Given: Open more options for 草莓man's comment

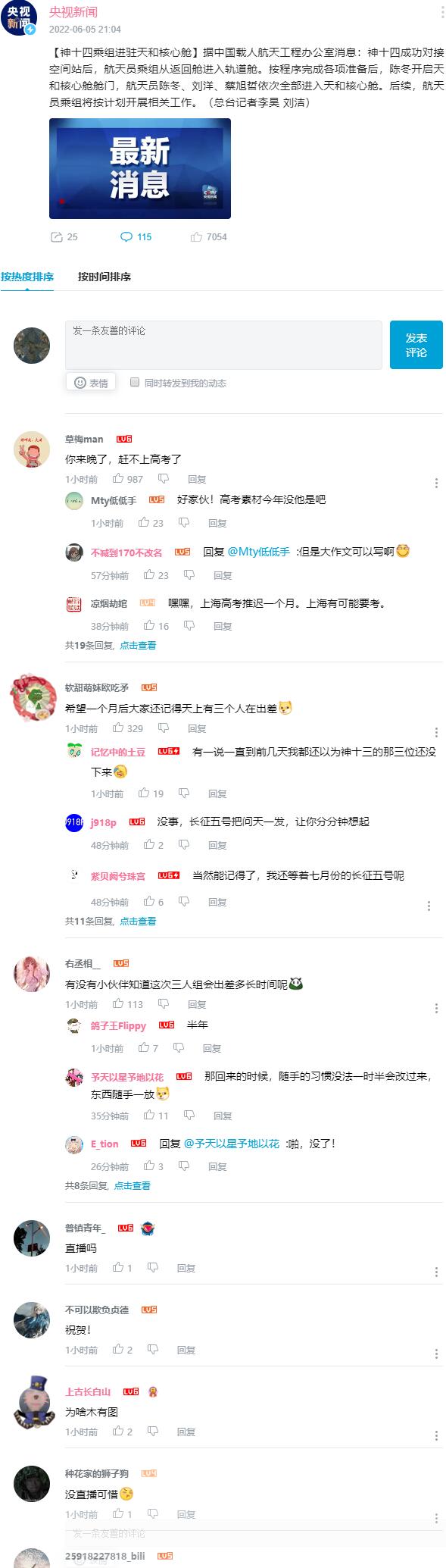Looking at the screenshot, I should point(436,483).
